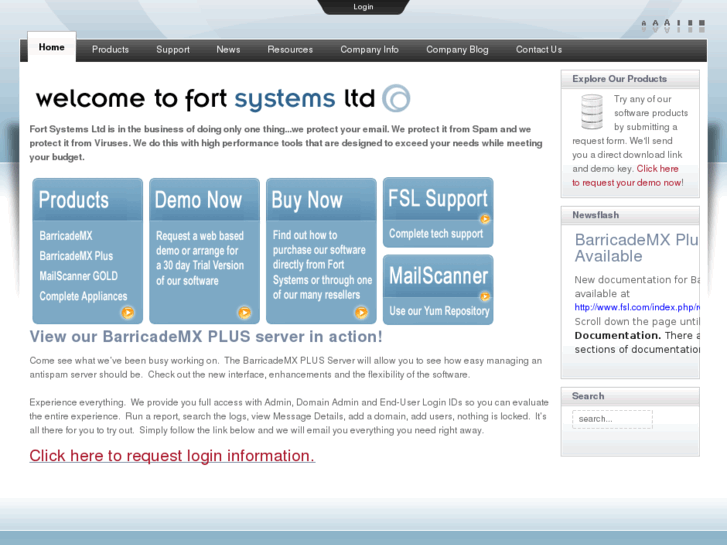Choose the wide page width icon

point(702,26)
